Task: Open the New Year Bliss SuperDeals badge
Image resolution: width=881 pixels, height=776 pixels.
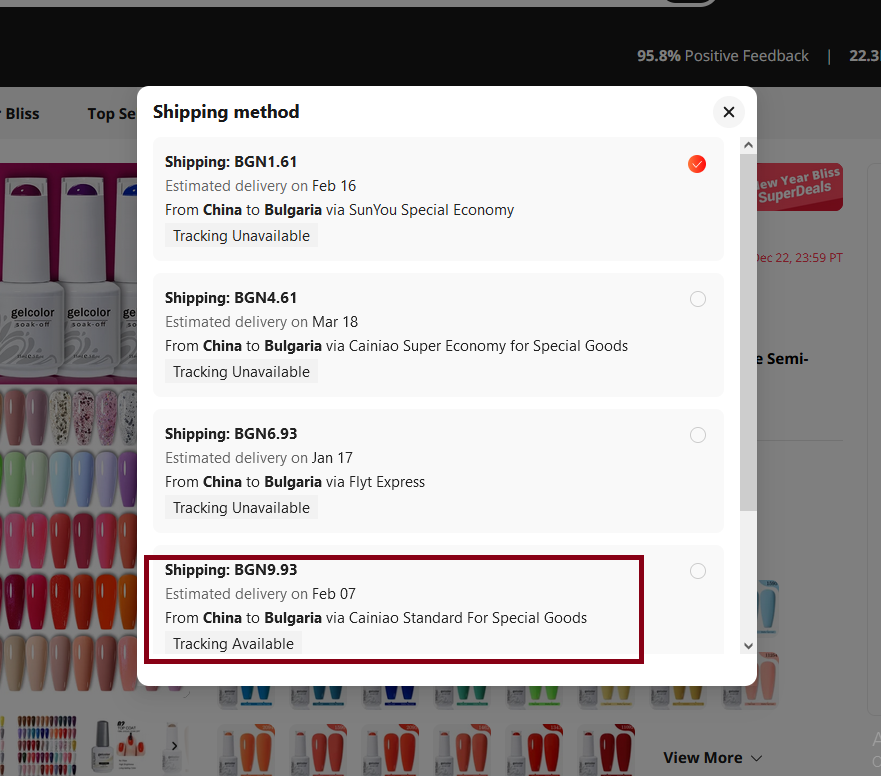Action: point(799,187)
